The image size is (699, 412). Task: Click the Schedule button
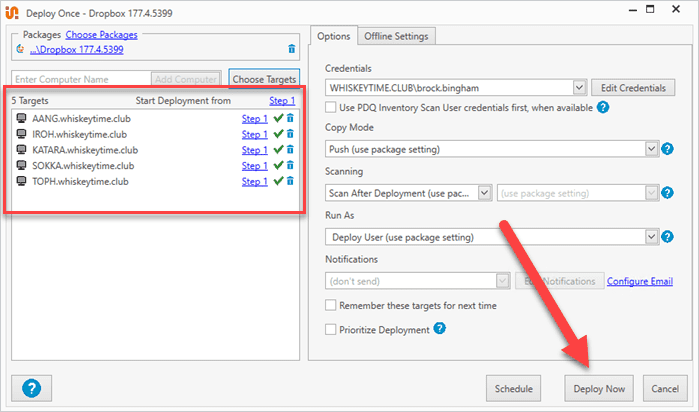[x=514, y=388]
